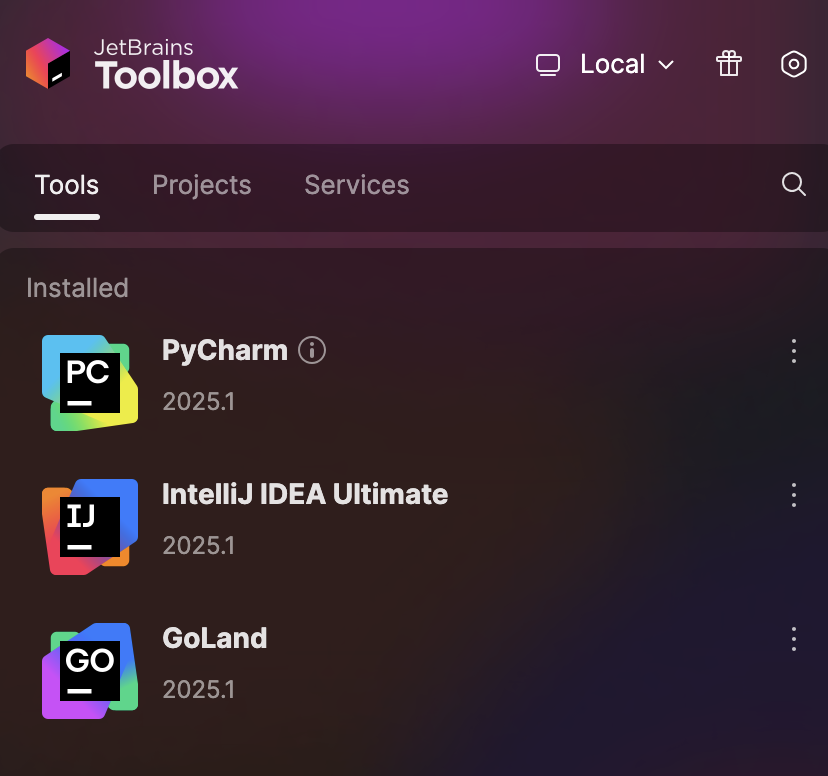
Task: Switch to the Projects tab
Action: [202, 185]
